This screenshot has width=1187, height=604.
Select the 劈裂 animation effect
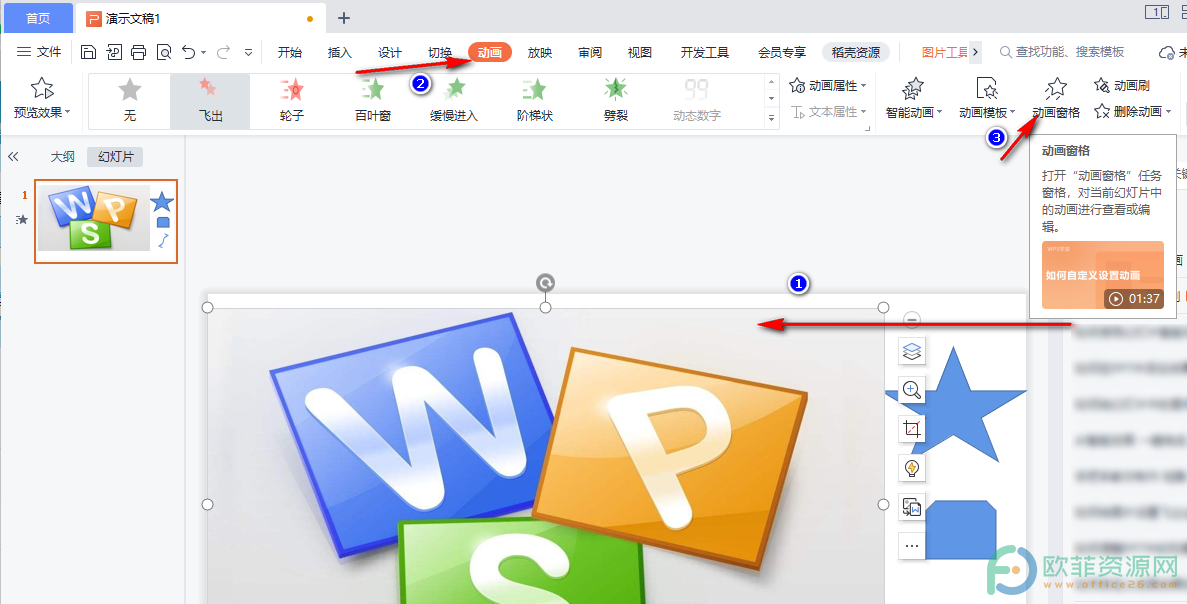(615, 101)
